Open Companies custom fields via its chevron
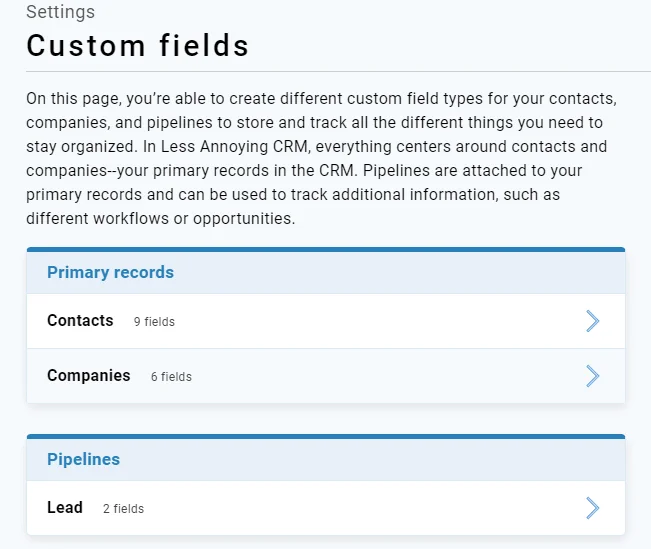This screenshot has height=549, width=651. 592,376
